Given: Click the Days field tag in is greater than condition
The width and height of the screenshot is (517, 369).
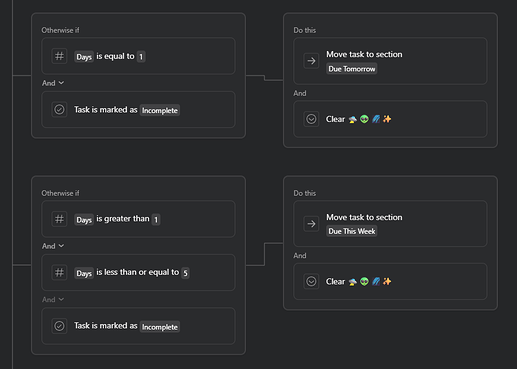Looking at the screenshot, I should 84,220.
